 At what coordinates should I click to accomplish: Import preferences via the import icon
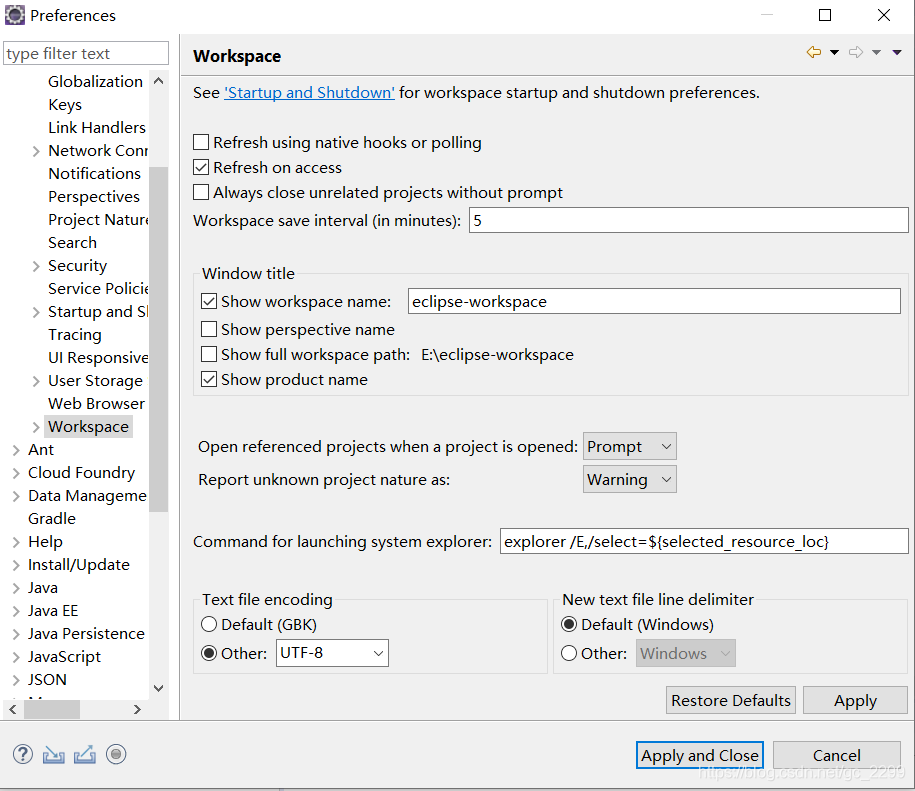[x=53, y=754]
